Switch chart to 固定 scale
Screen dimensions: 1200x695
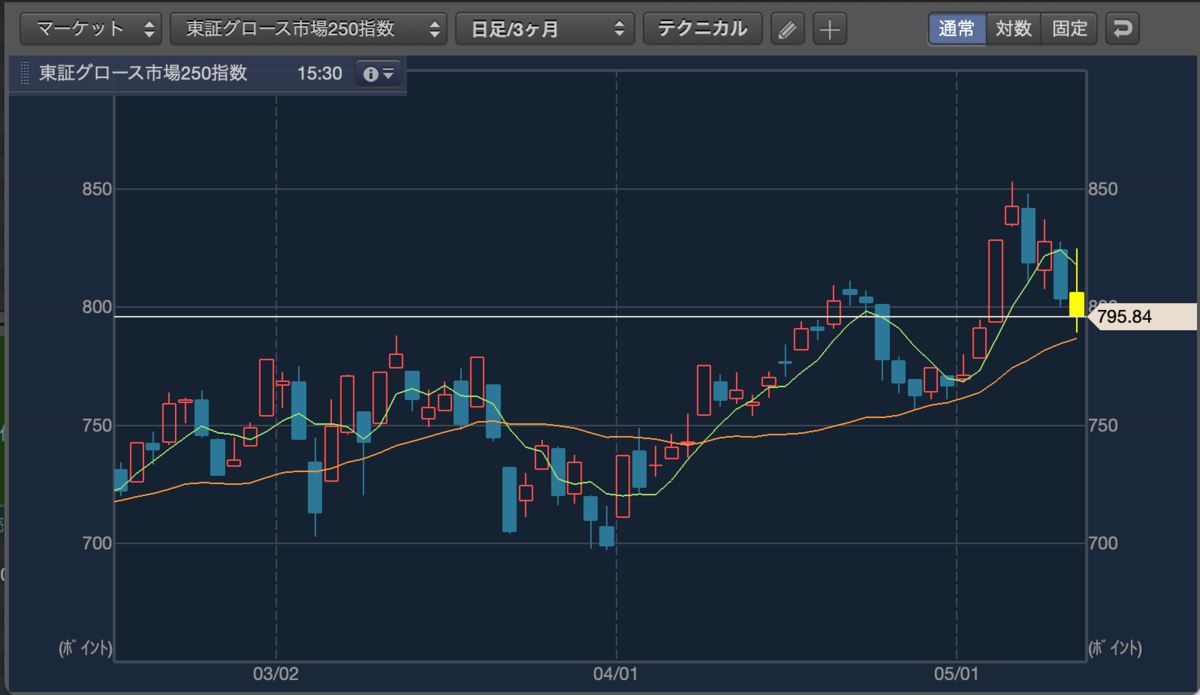[1069, 28]
